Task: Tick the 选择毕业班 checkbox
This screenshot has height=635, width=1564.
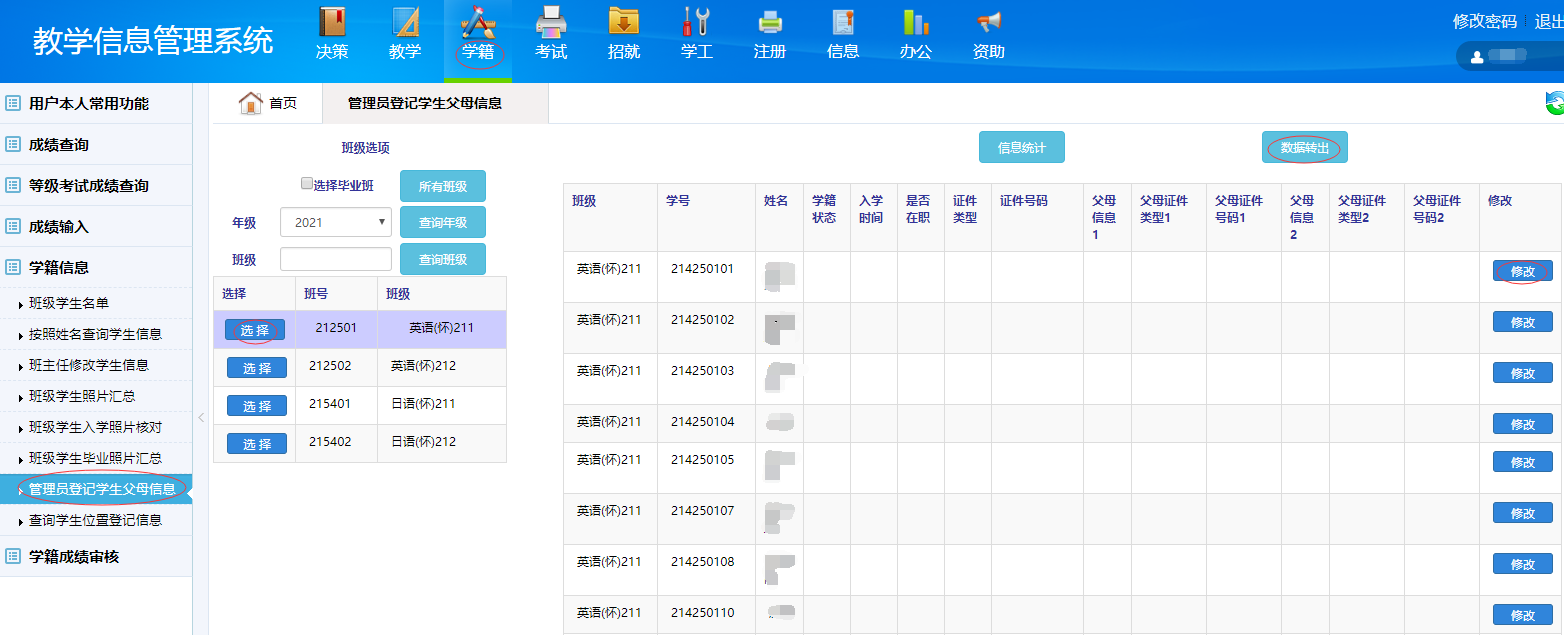Action: 307,184
